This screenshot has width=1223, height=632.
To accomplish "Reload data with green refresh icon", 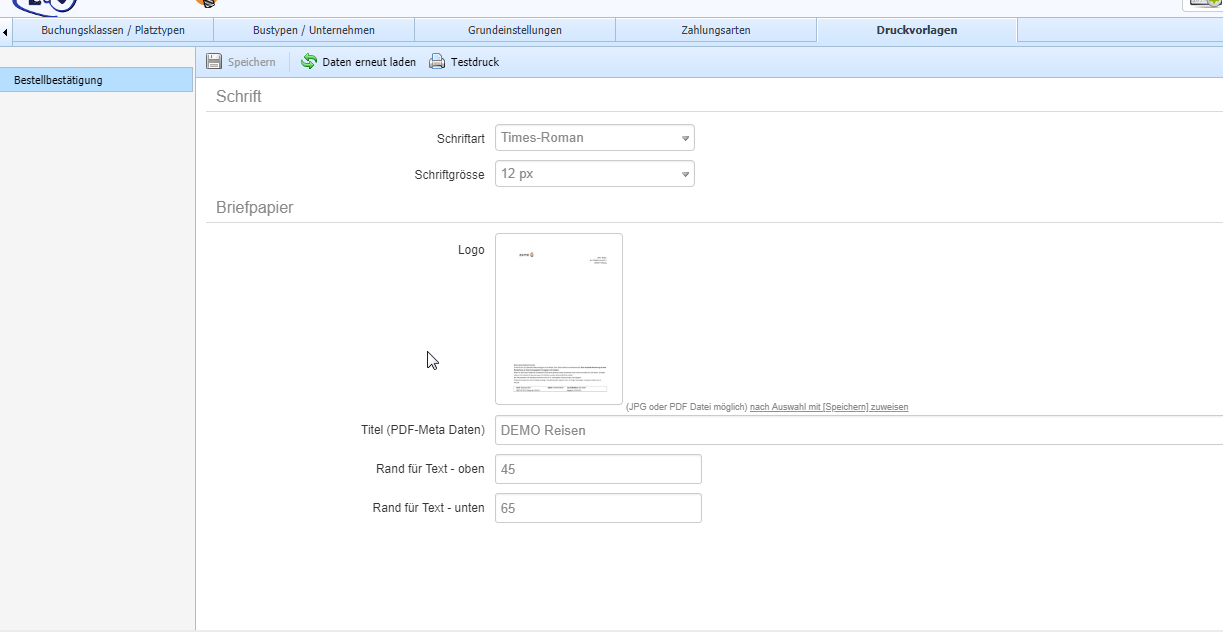I will point(309,62).
